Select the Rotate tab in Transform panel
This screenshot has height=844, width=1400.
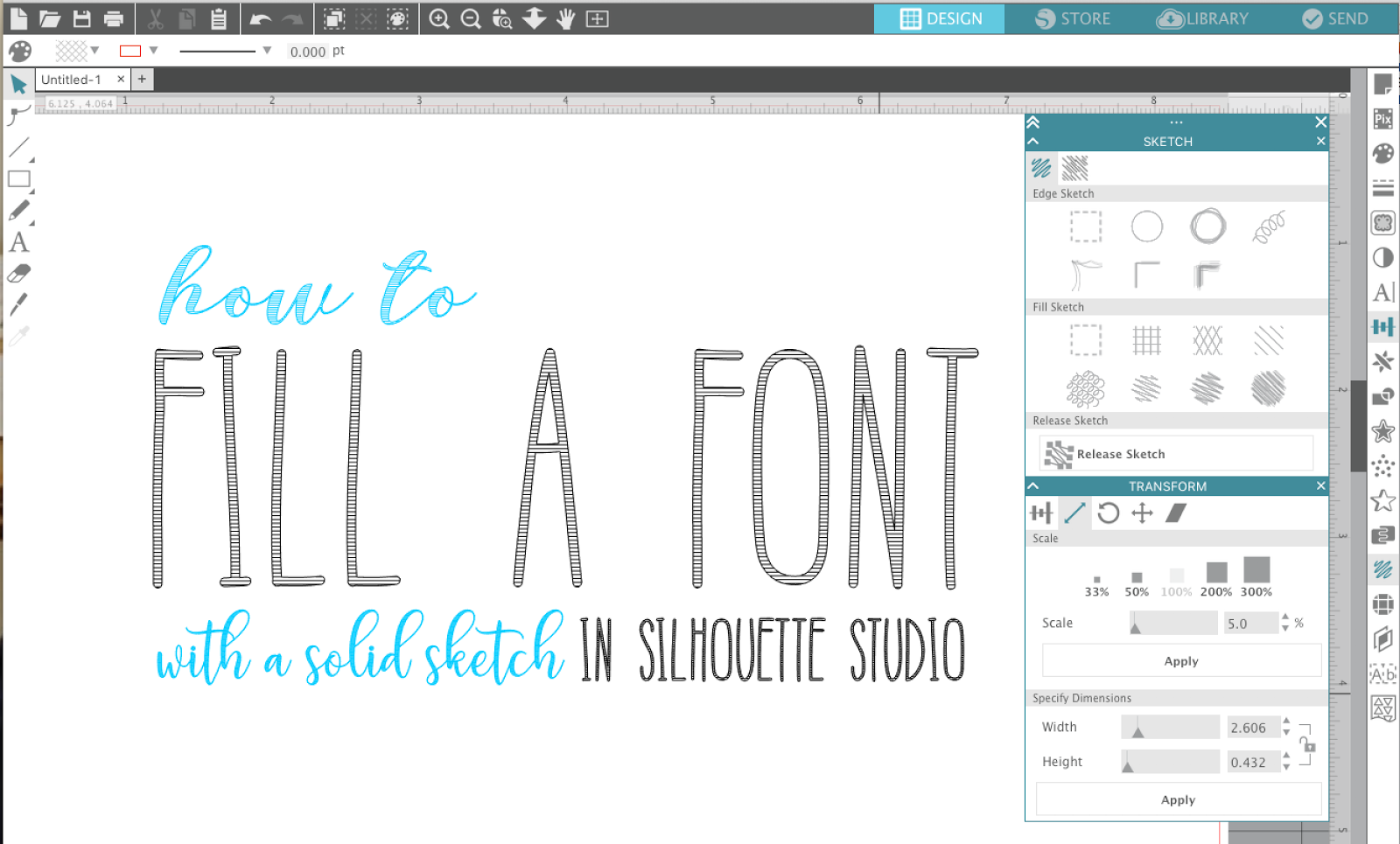pyautogui.click(x=1109, y=513)
